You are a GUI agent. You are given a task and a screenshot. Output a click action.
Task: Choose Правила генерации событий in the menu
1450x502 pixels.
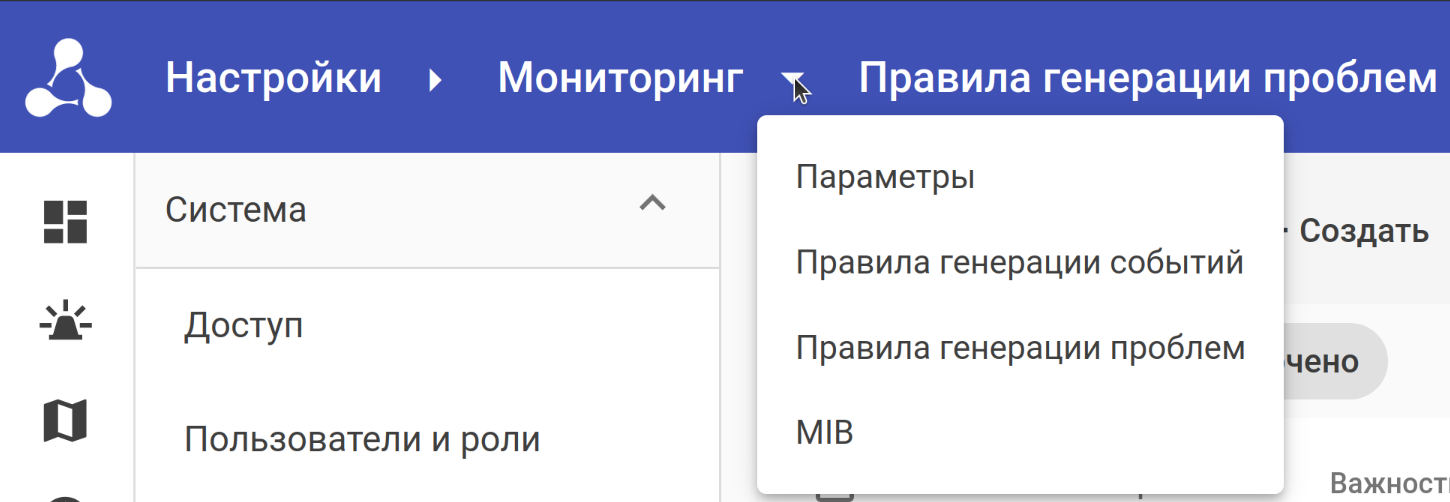[1019, 263]
